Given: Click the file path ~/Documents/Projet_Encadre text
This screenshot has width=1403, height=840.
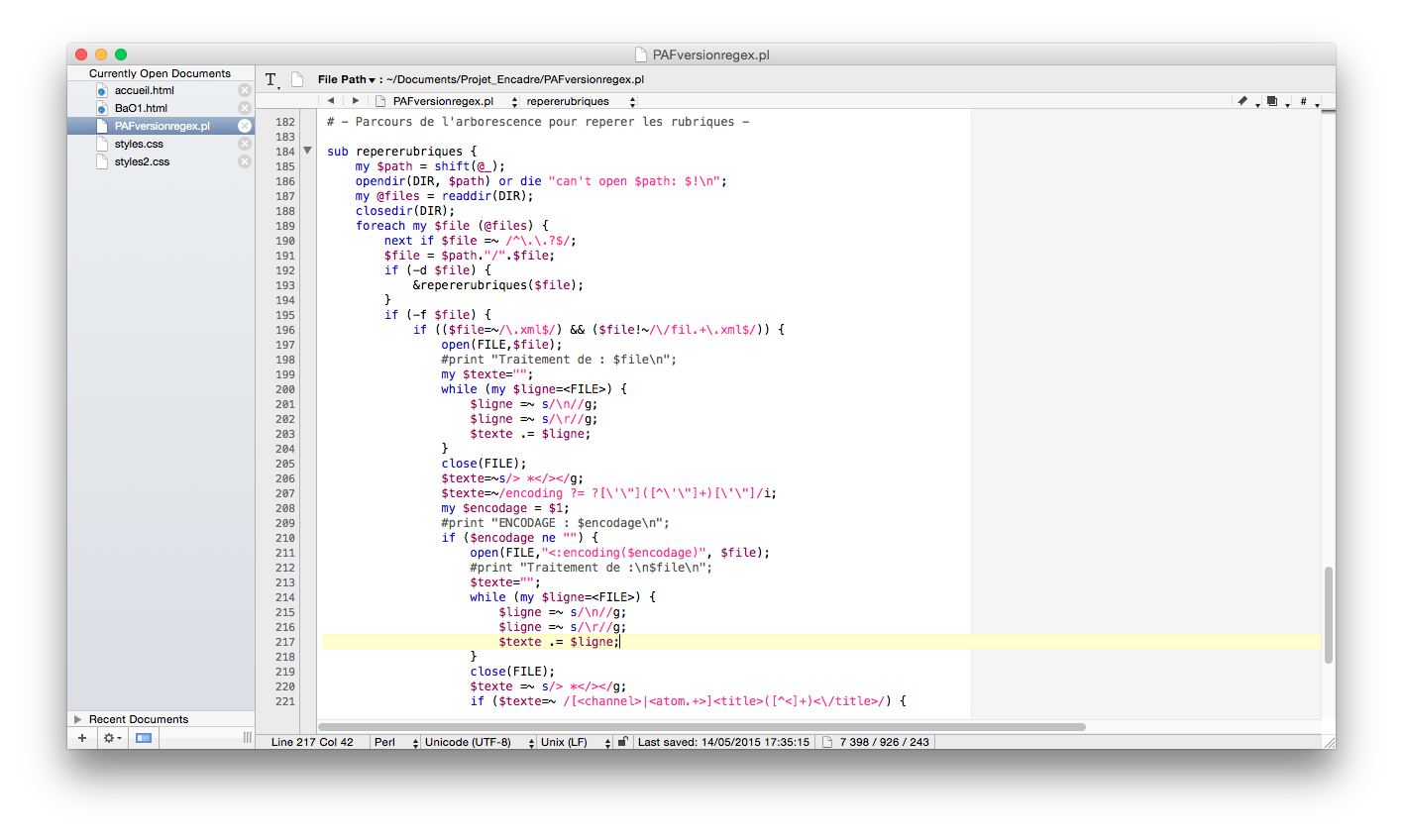Looking at the screenshot, I should (515, 79).
